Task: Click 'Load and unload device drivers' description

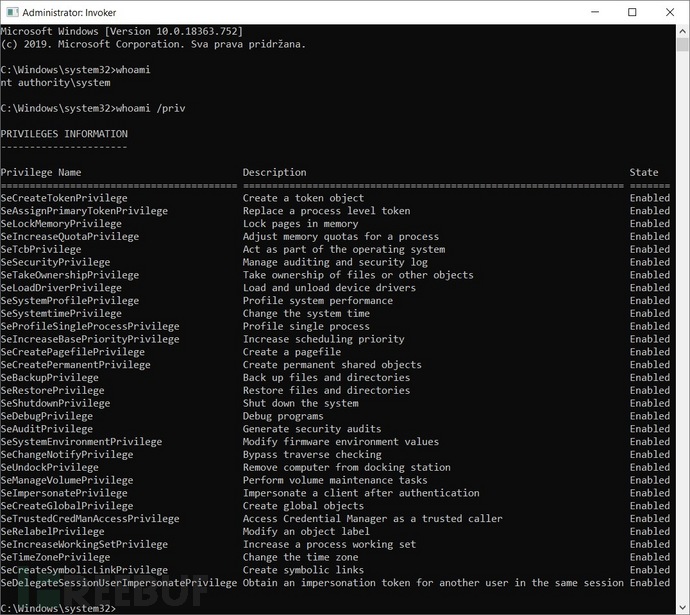Action: [329, 288]
